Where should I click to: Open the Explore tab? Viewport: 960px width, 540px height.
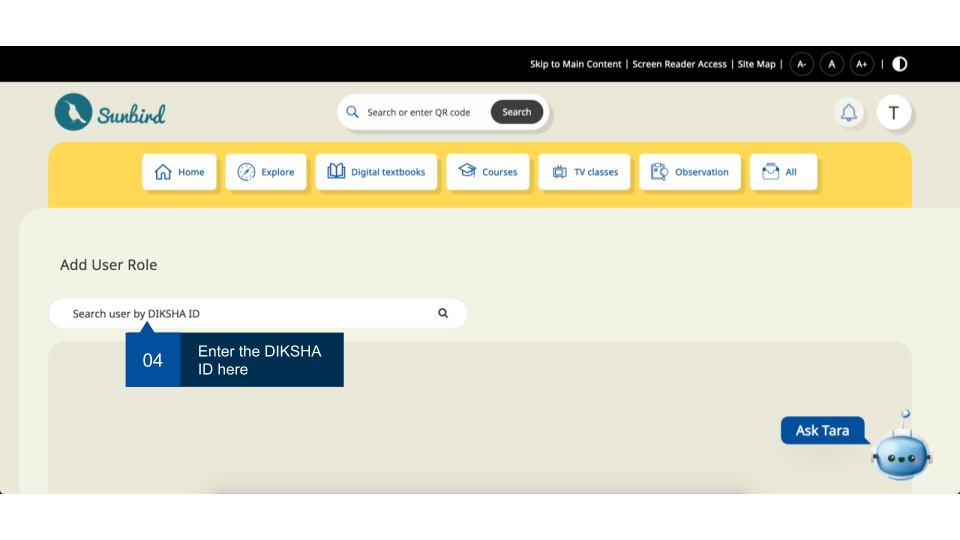click(266, 172)
